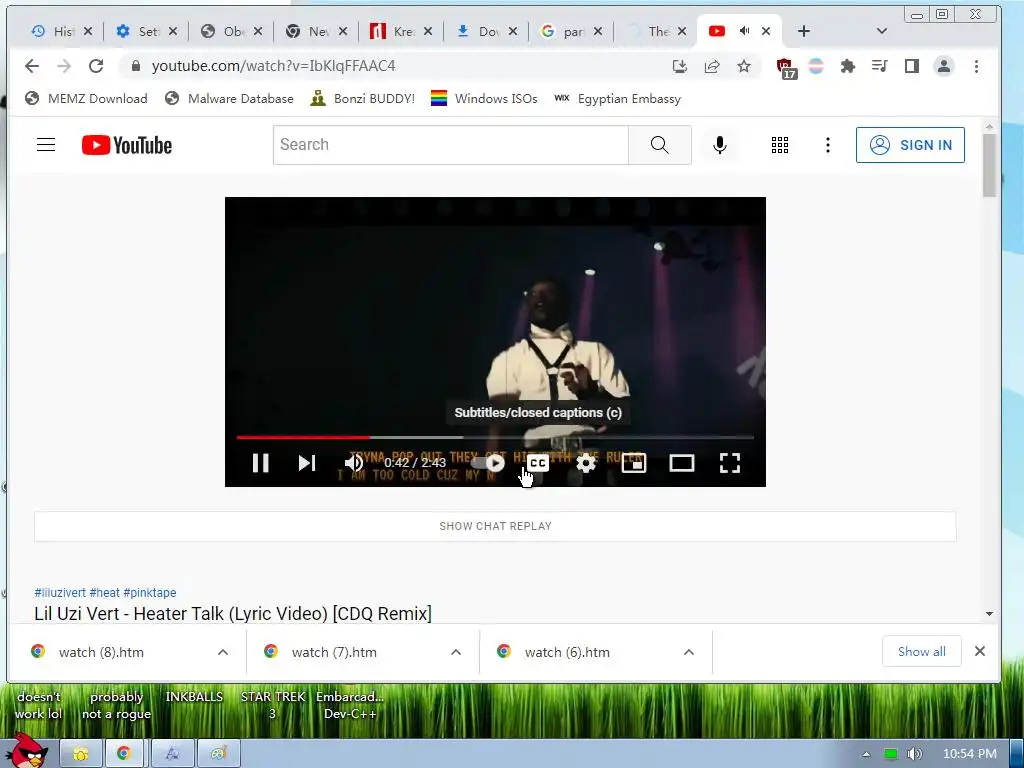The height and width of the screenshot is (768, 1024).
Task: Focus the YouTube search box
Action: tap(451, 145)
